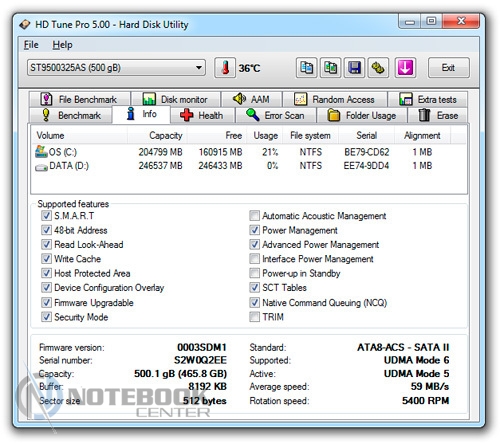Screen dimensions: 500x444
Task: Click the HD Tune Pro title bar icon
Action: pos(25,25)
